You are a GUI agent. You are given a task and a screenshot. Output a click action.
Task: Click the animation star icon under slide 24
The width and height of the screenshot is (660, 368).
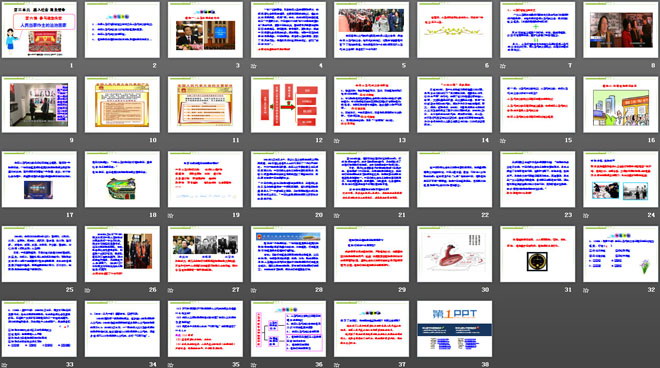point(586,216)
